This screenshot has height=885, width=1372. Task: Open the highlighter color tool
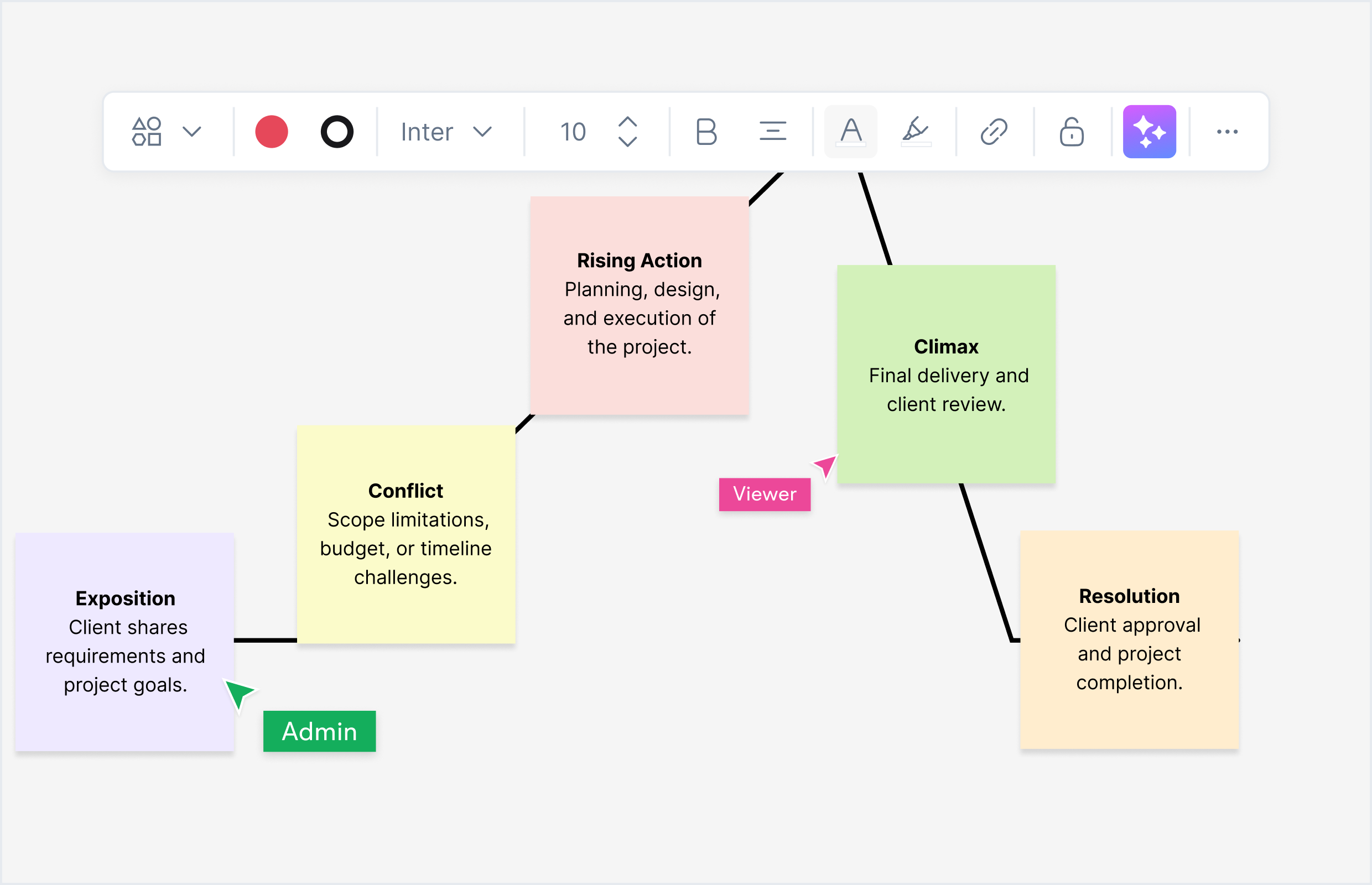[x=916, y=132]
